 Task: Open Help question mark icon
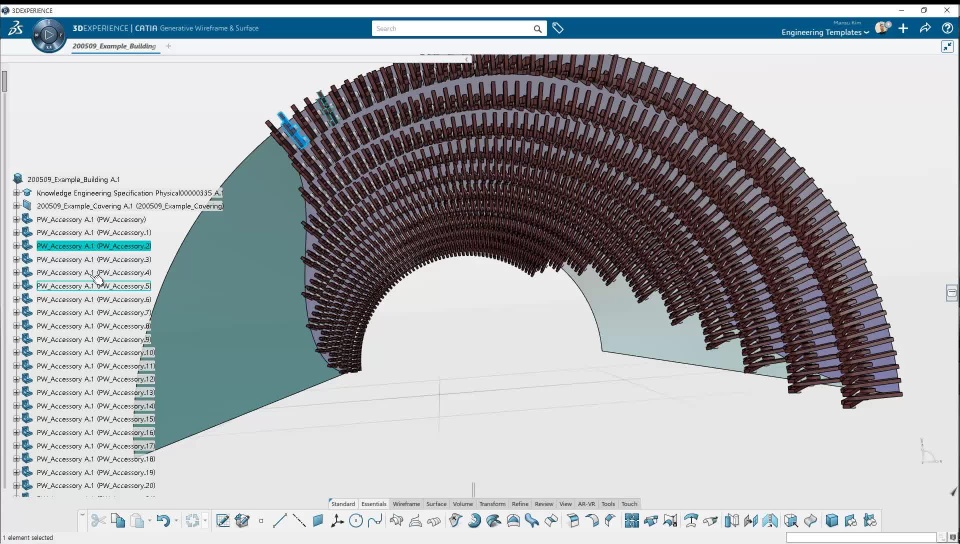pyautogui.click(x=947, y=28)
